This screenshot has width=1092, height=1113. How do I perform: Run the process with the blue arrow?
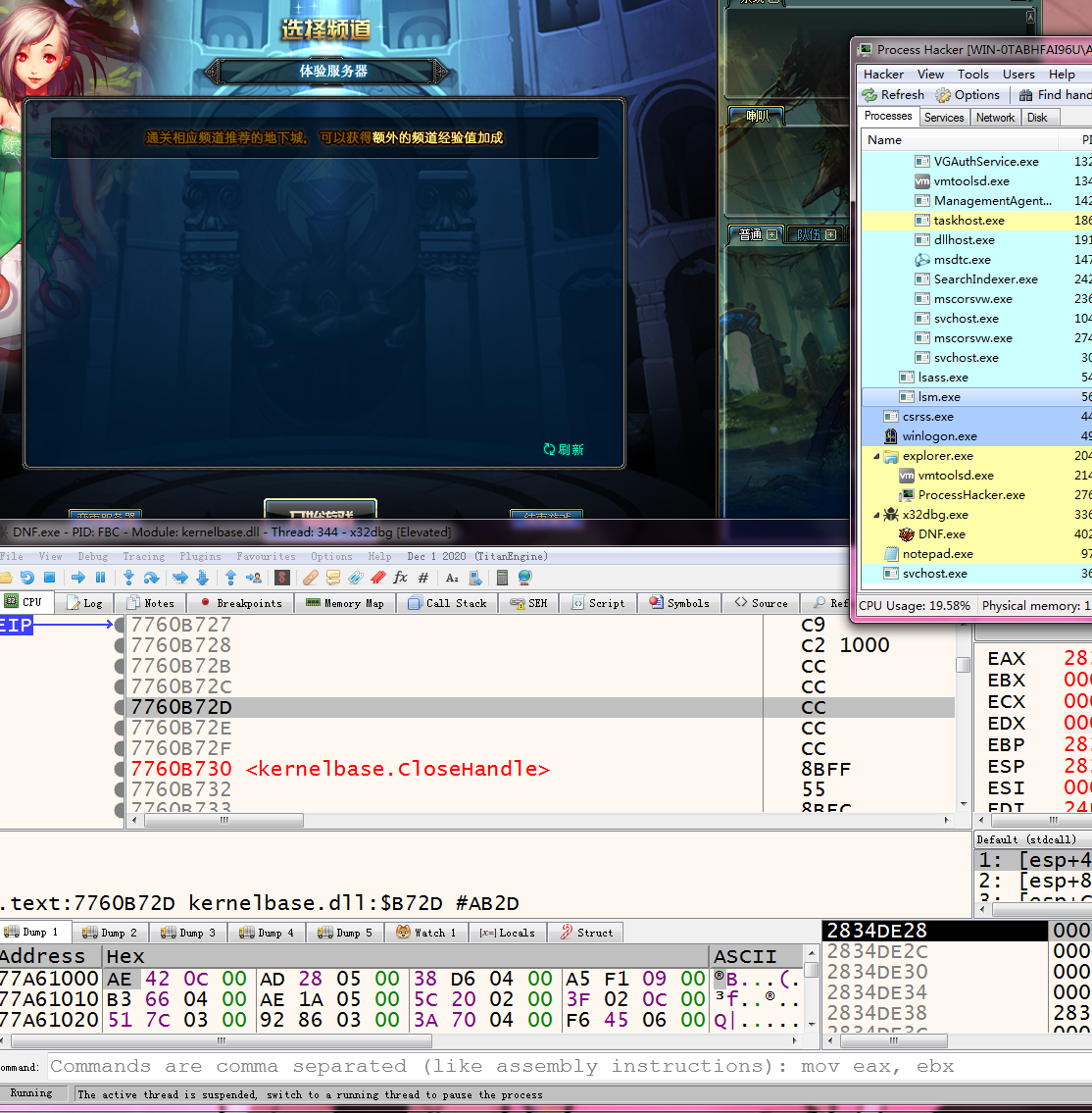click(x=78, y=578)
